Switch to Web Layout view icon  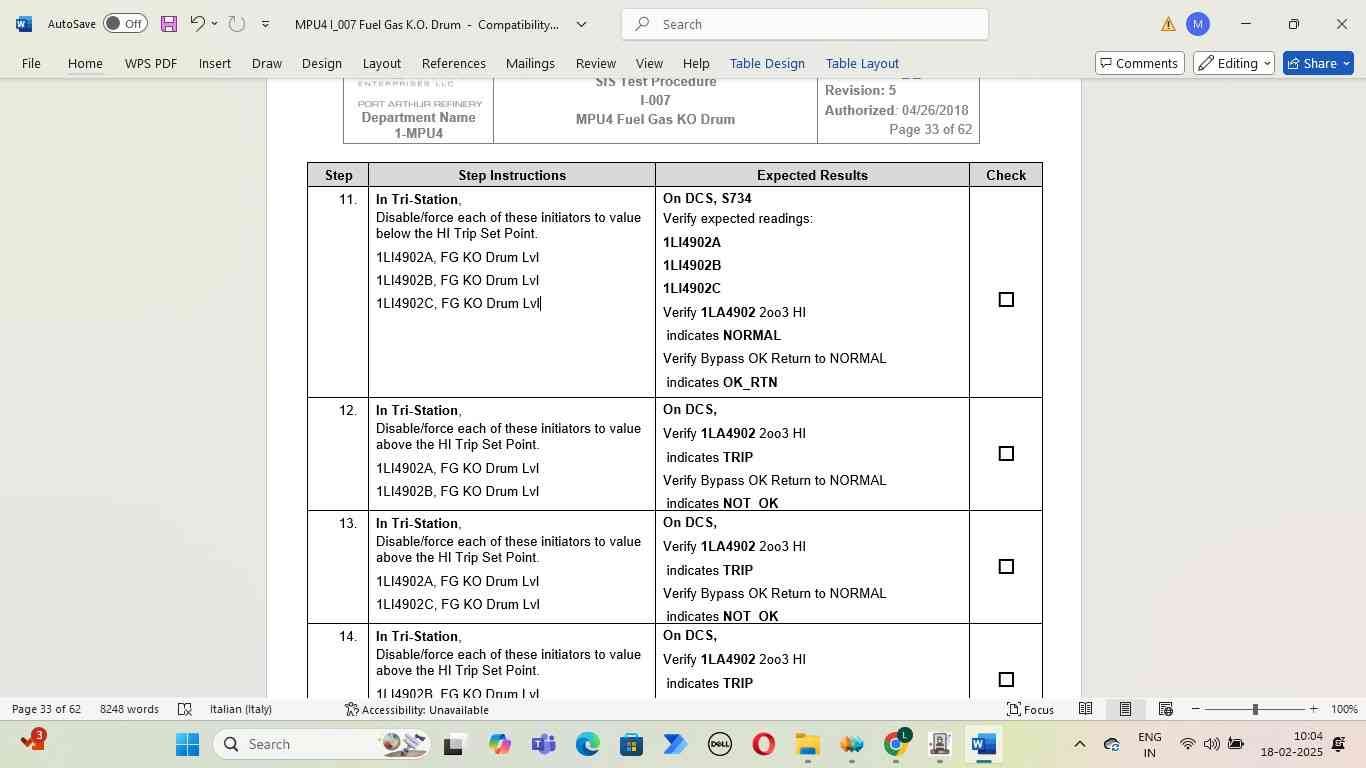[x=1165, y=709]
